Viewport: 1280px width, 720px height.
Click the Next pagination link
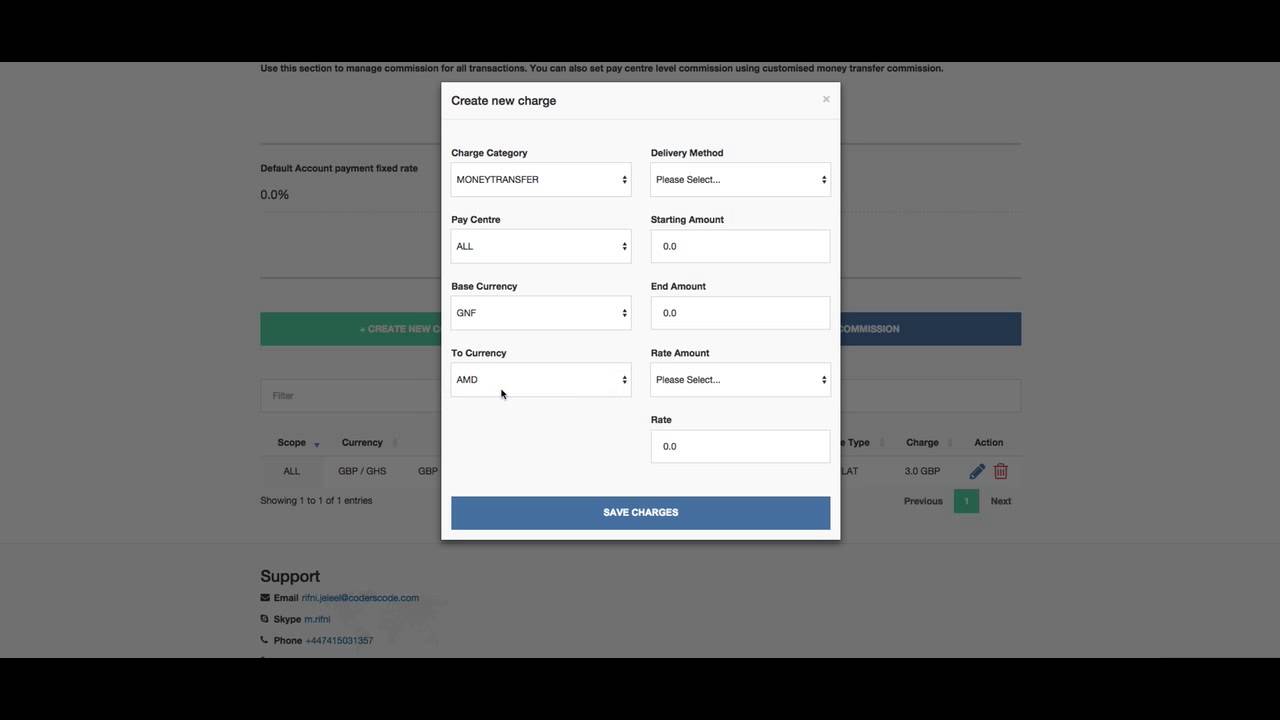[x=1001, y=501]
